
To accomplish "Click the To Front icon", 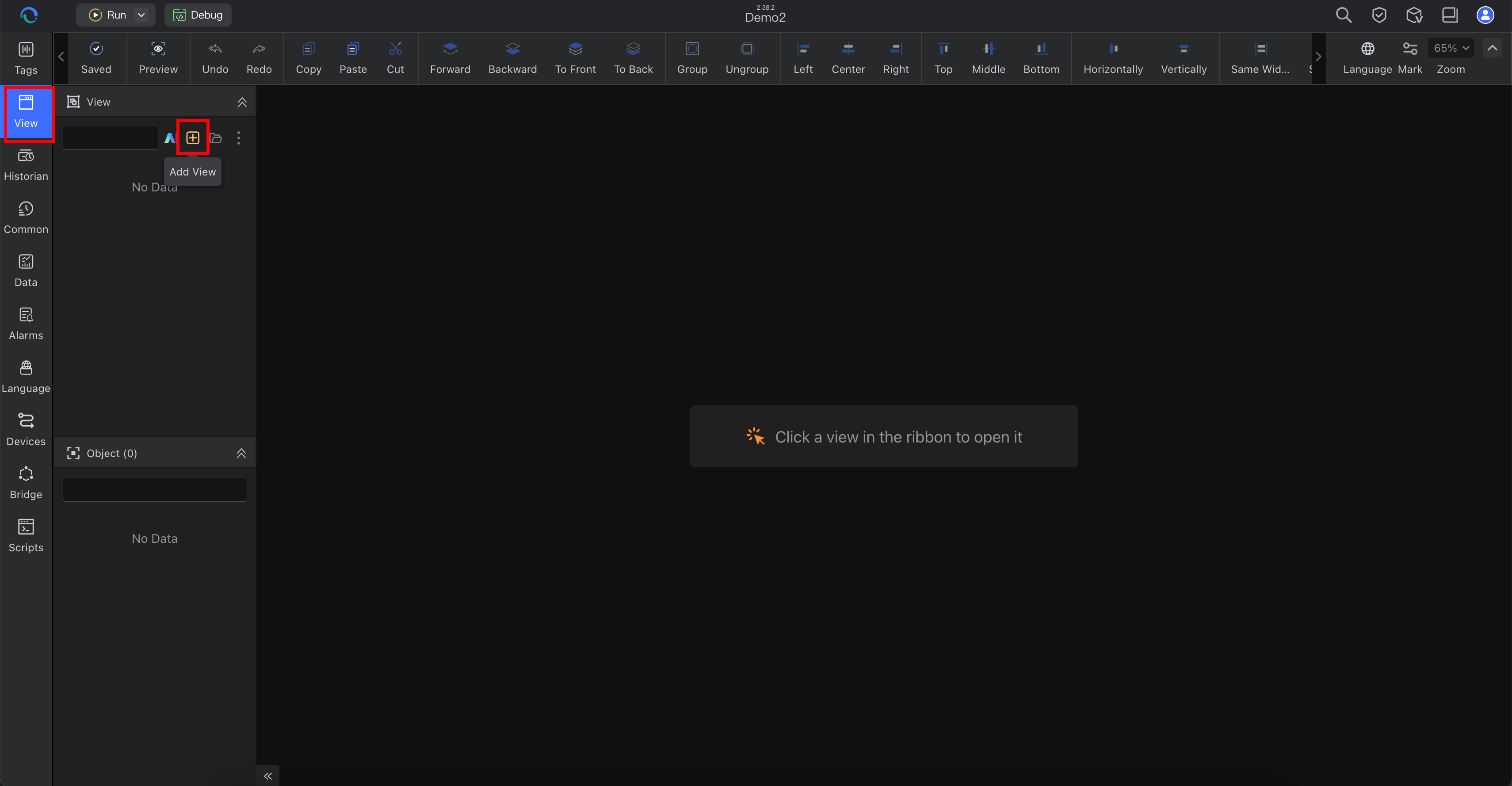I will [x=575, y=49].
